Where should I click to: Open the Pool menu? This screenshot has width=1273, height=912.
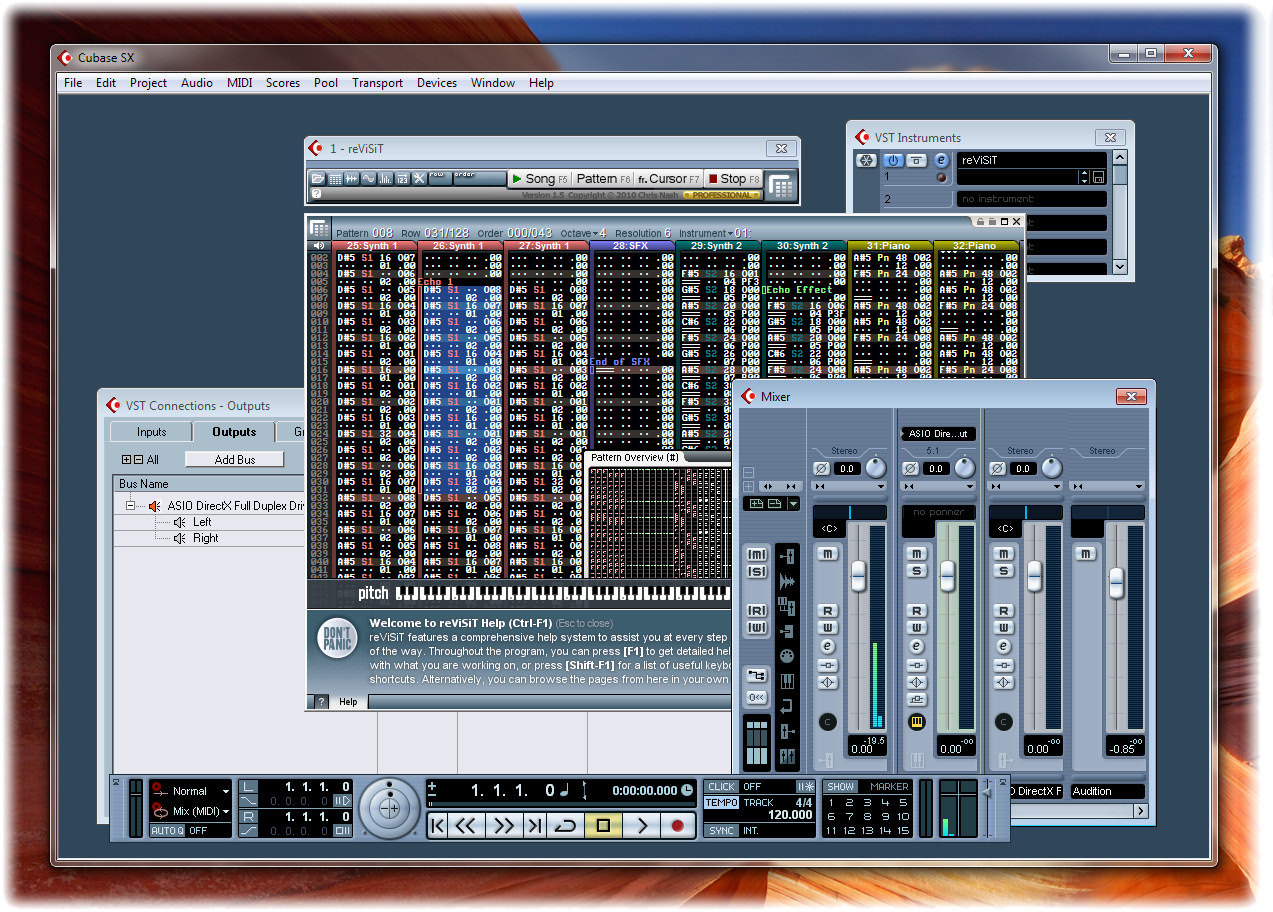326,83
